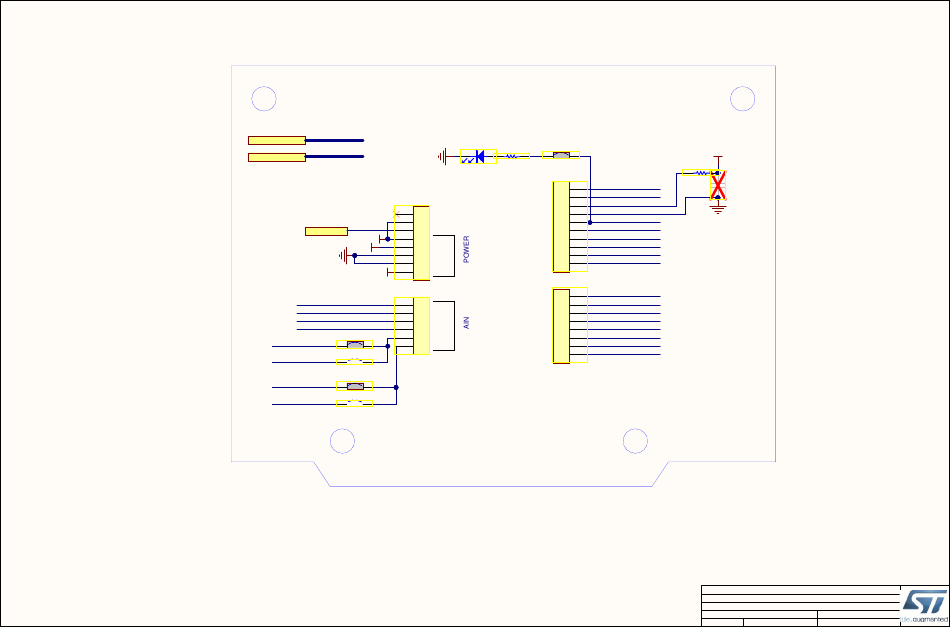Select the POWER connector body
This screenshot has height=628, width=950.
(421, 243)
